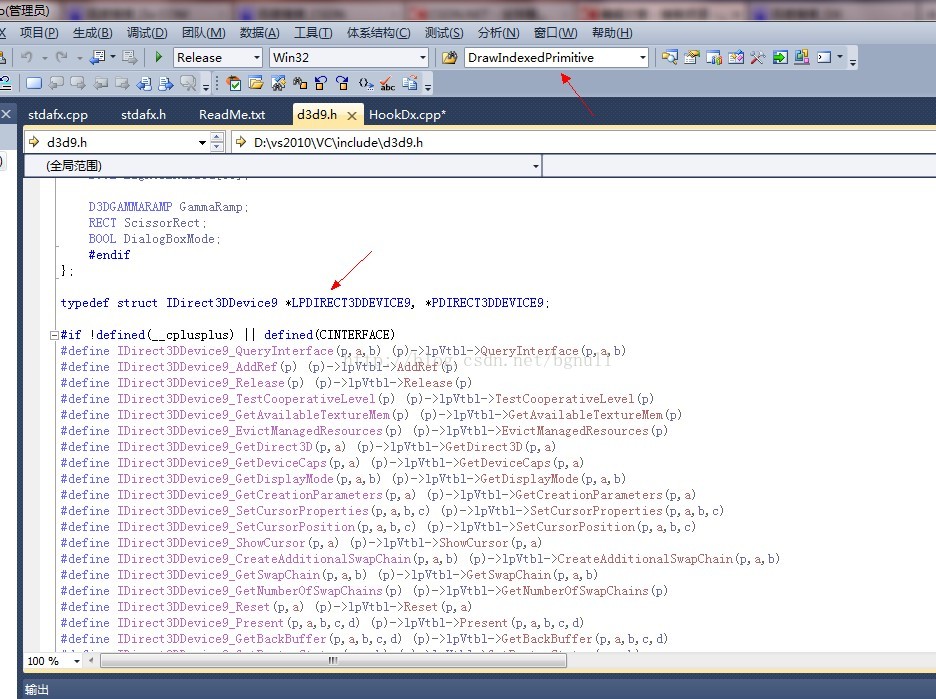Open the 分析(N) menu
The height and width of the screenshot is (699, 936).
pos(498,33)
